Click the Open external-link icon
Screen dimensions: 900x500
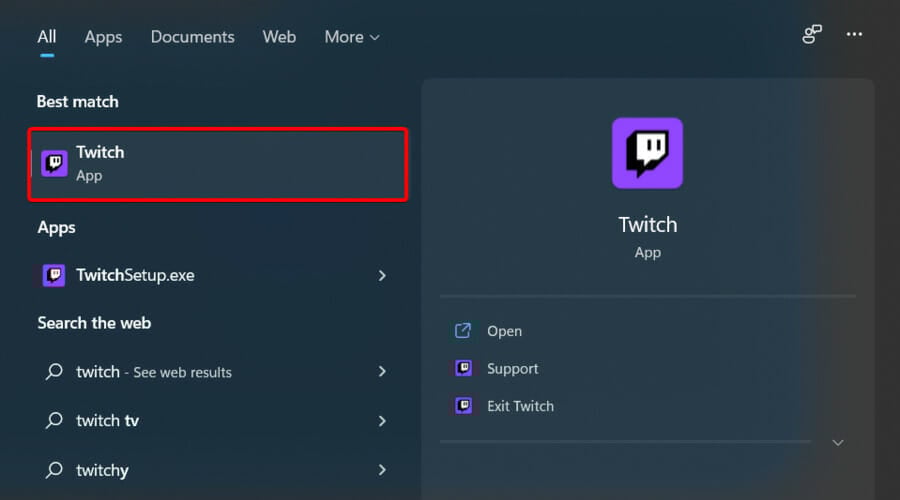[463, 331]
